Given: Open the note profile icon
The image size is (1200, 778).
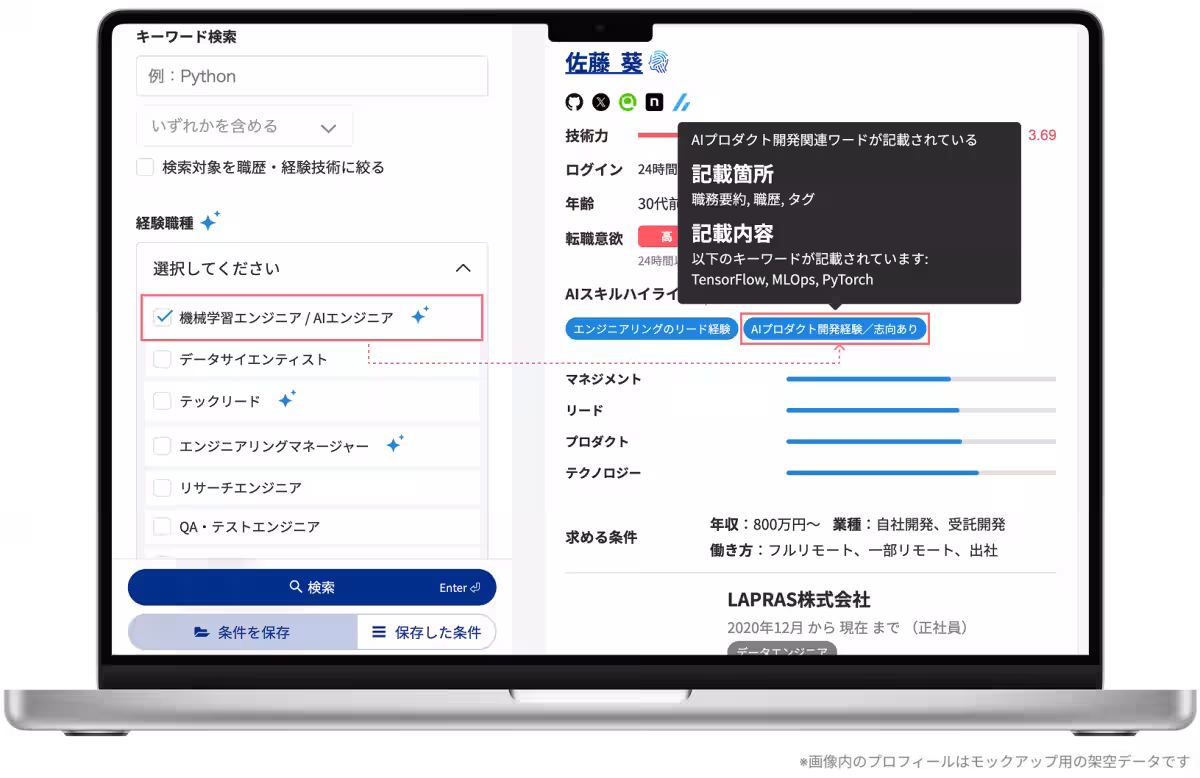Looking at the screenshot, I should 653,101.
